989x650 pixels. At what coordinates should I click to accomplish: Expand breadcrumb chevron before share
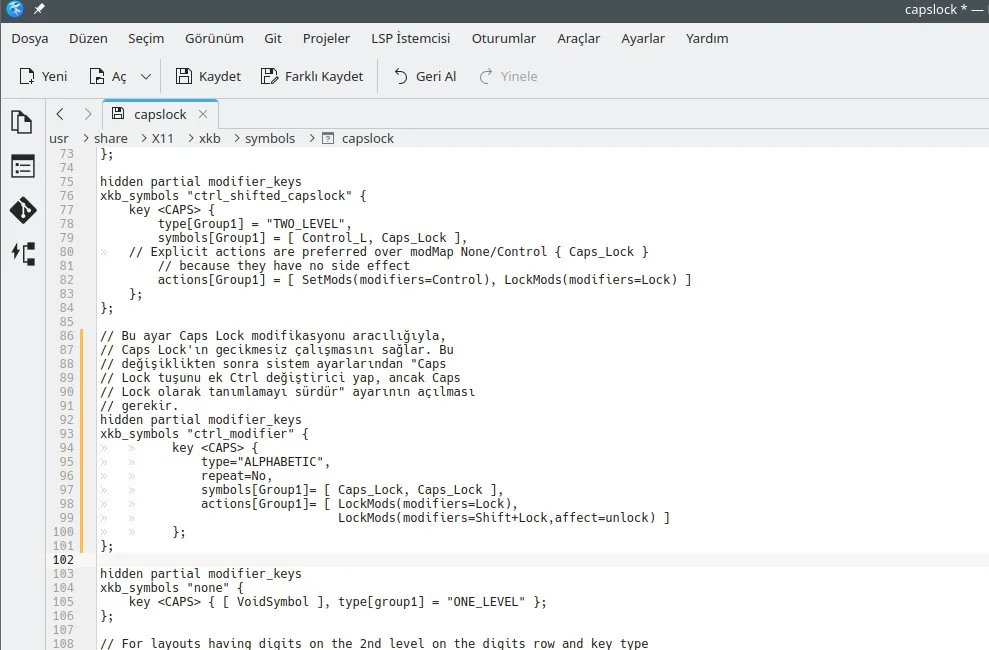point(86,138)
